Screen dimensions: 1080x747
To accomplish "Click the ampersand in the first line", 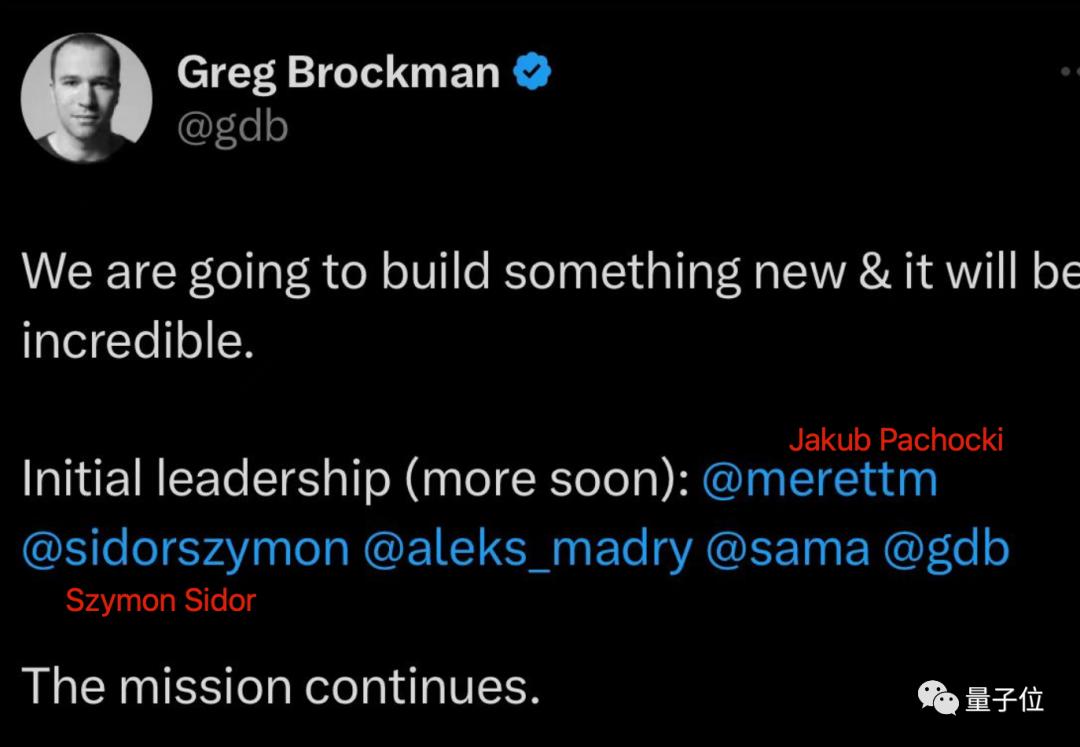I will tap(874, 272).
